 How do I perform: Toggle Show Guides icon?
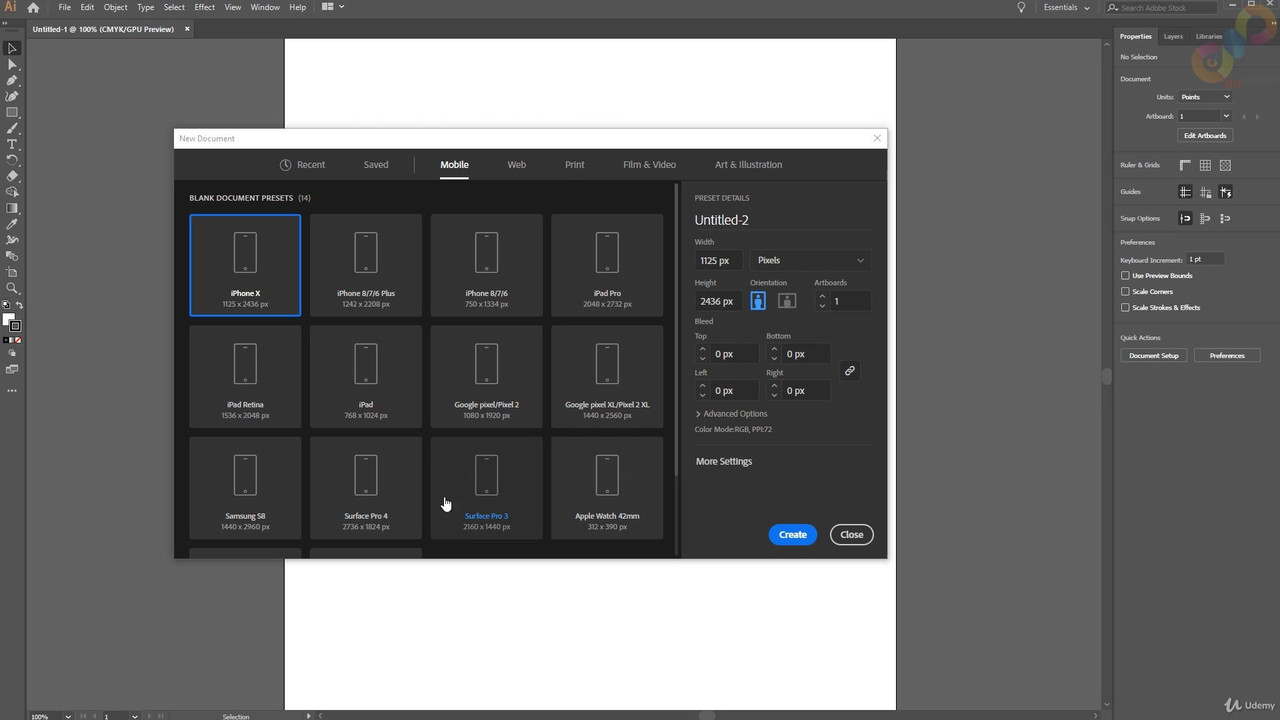1185,192
